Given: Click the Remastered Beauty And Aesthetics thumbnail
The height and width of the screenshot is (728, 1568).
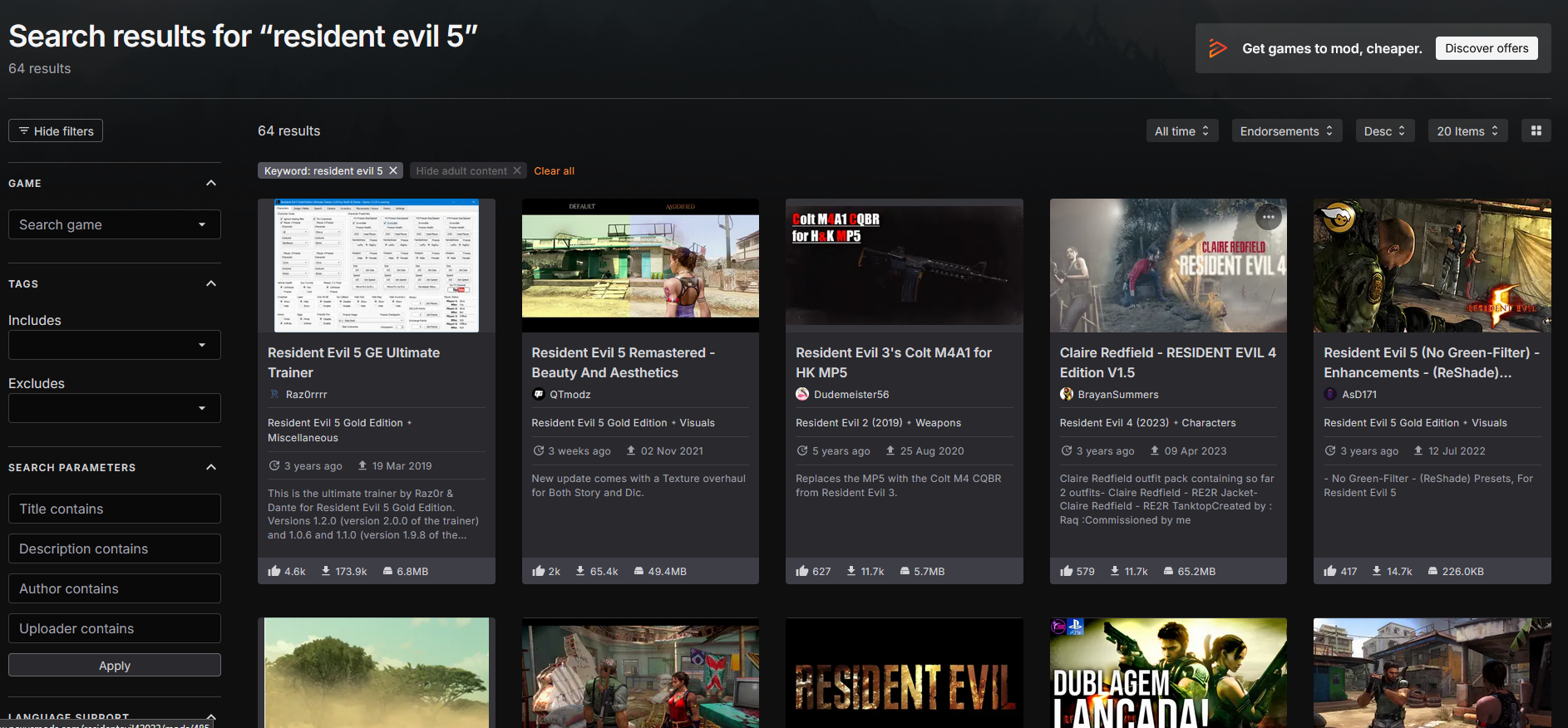Looking at the screenshot, I should click(x=640, y=265).
